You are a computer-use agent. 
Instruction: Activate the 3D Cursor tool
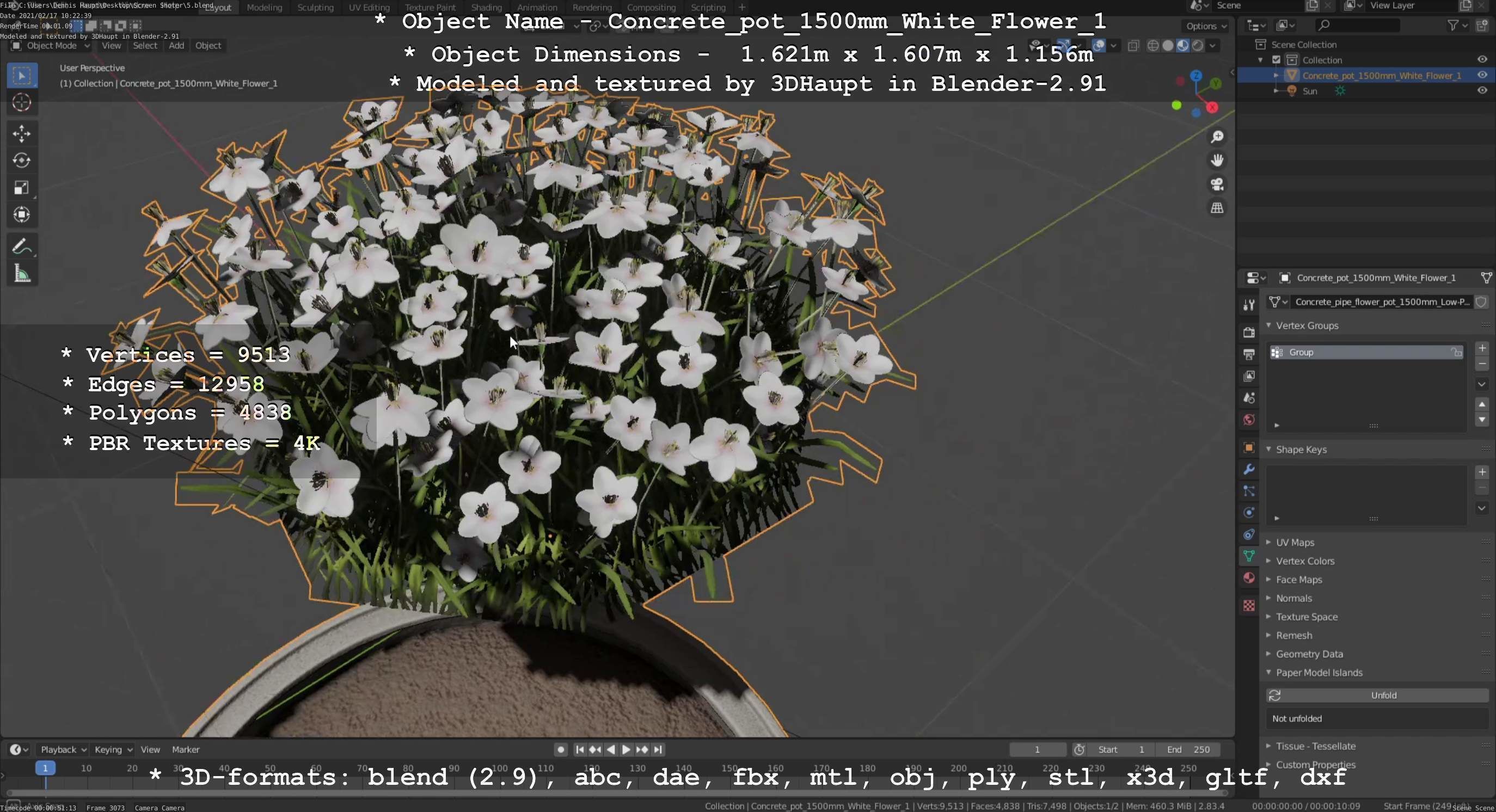tap(22, 103)
